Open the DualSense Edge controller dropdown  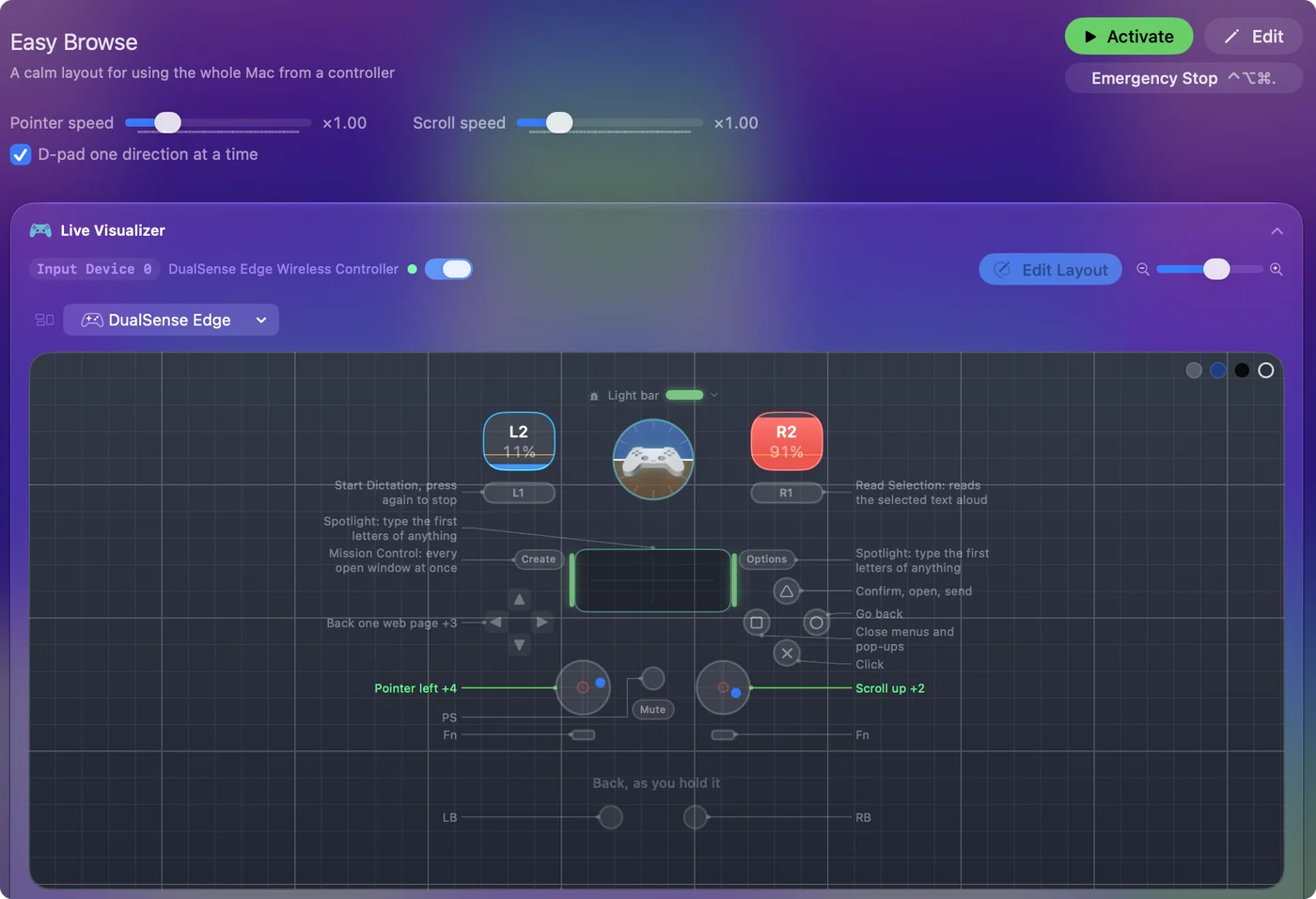tap(171, 320)
